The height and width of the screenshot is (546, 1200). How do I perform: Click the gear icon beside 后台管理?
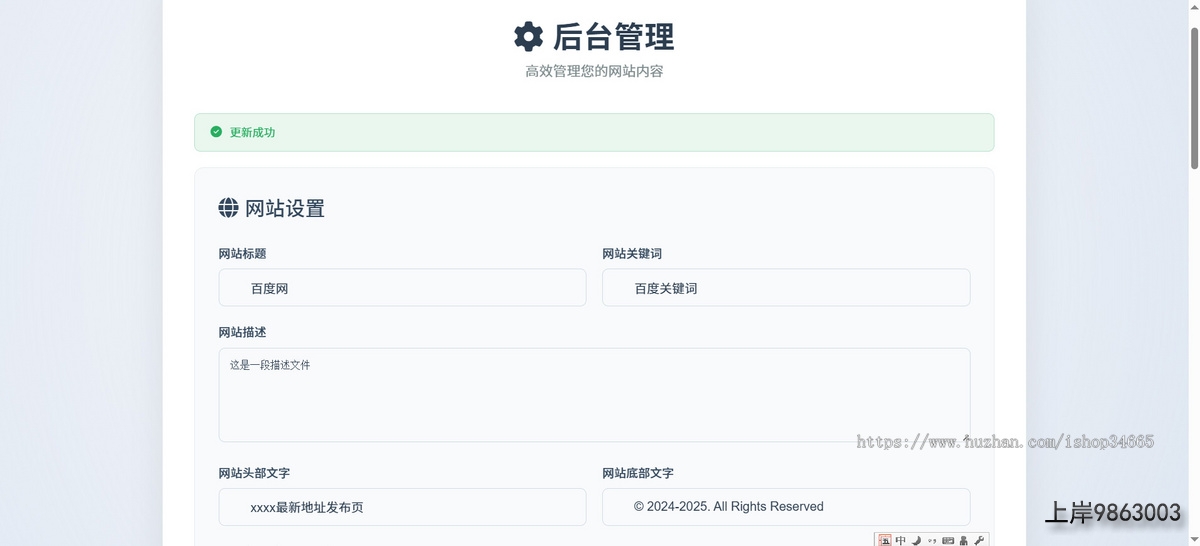coord(528,37)
